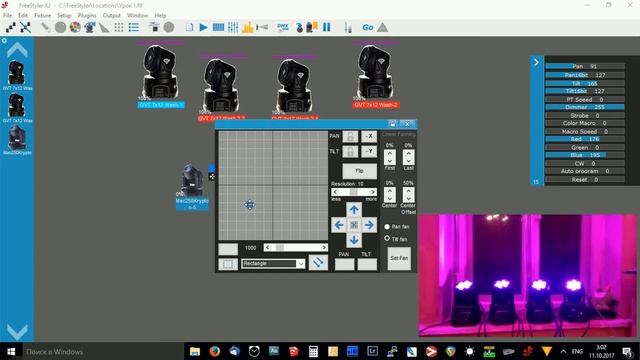Click the -Y invert tilt button

coord(369,151)
